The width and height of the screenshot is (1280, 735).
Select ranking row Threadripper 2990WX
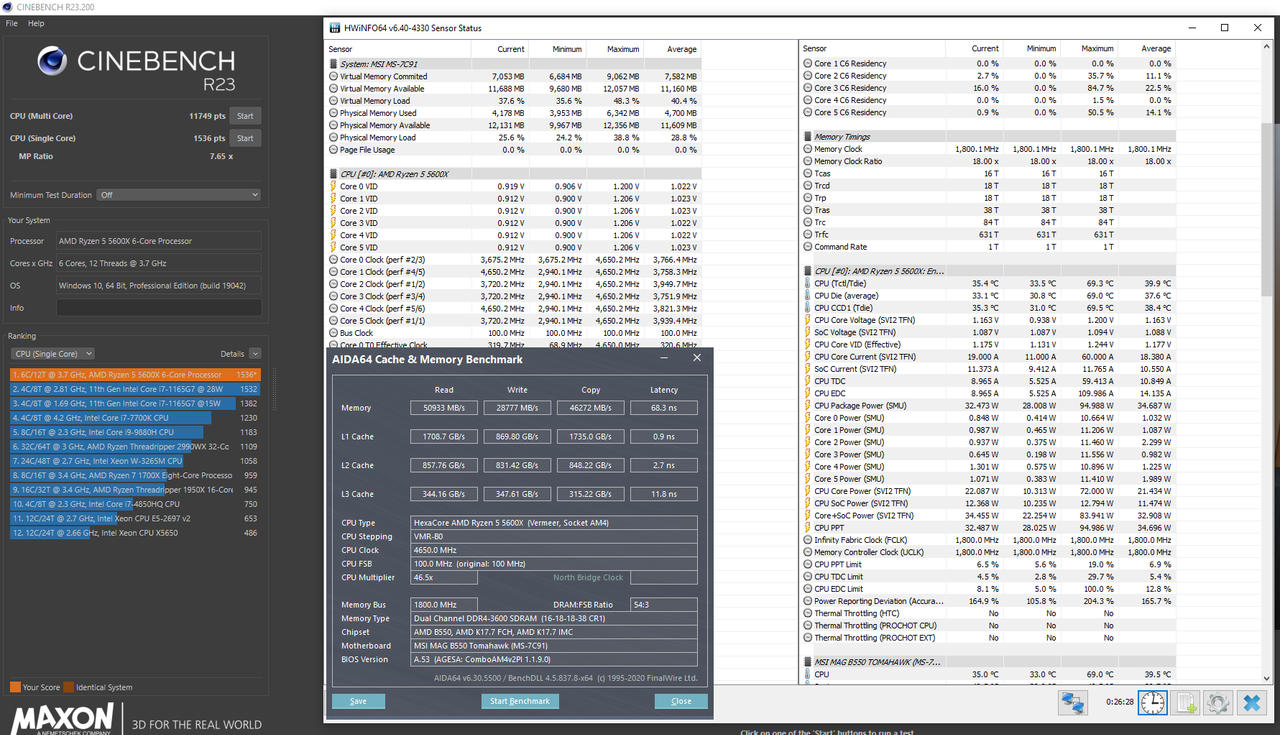point(135,446)
